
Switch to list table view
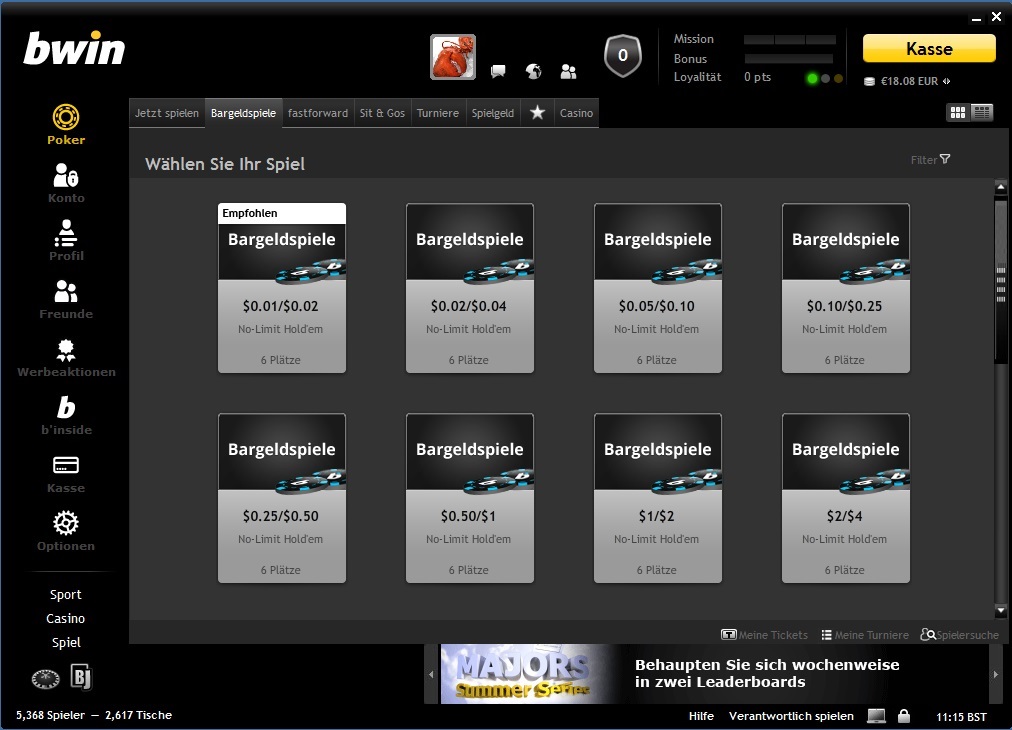coord(982,112)
